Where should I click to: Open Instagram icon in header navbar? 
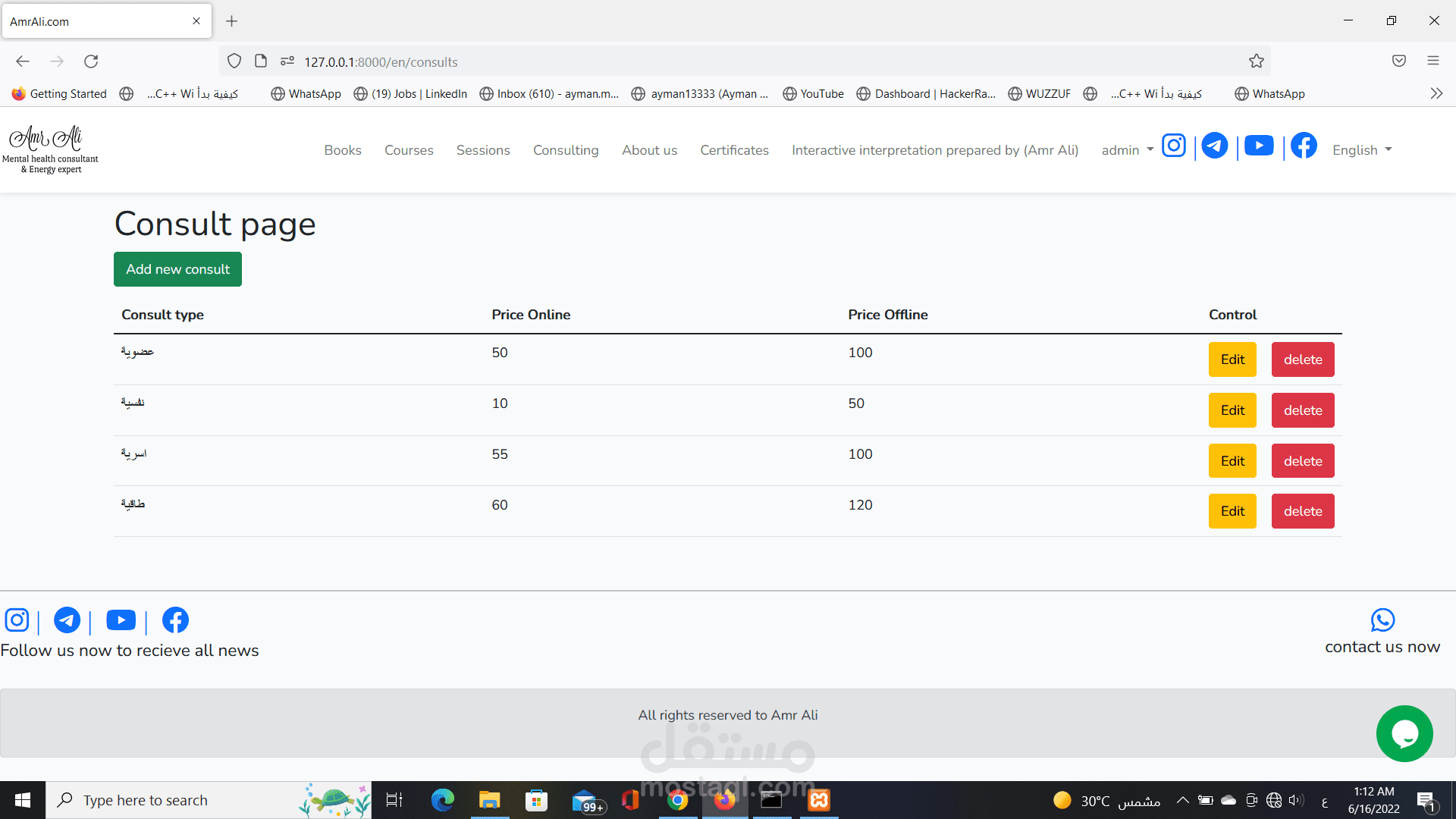(1173, 146)
